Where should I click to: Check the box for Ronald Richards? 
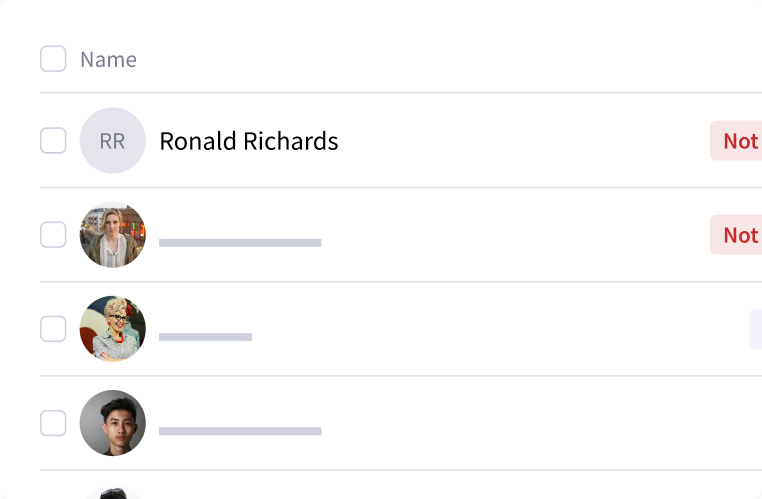[x=53, y=141]
